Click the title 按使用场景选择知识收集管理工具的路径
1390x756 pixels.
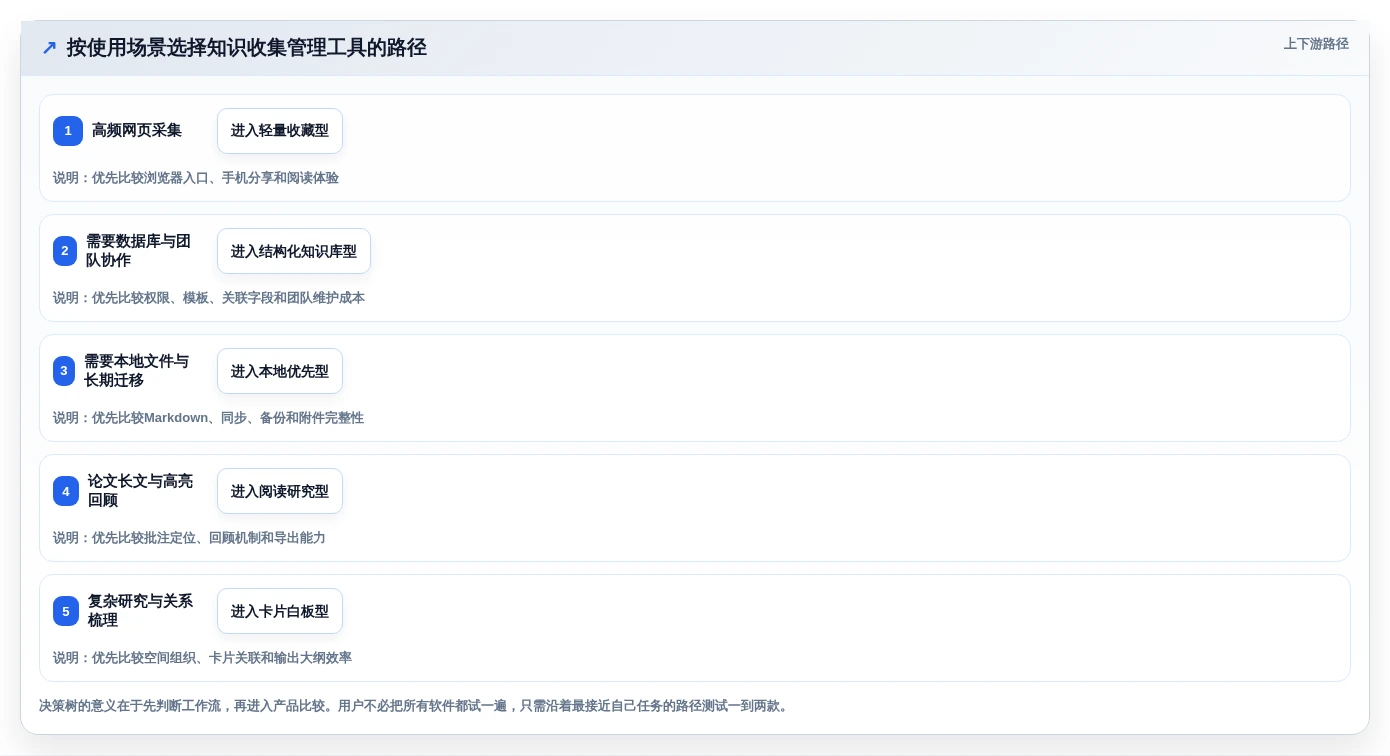pos(247,48)
